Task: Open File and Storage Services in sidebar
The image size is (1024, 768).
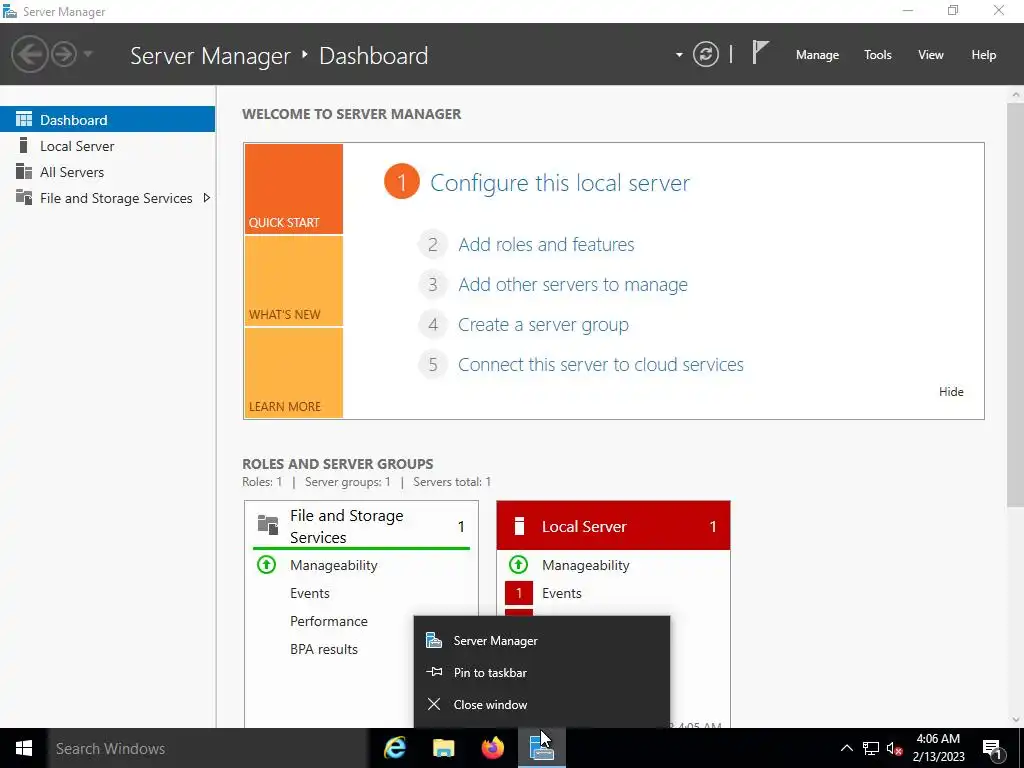Action: [x=108, y=198]
